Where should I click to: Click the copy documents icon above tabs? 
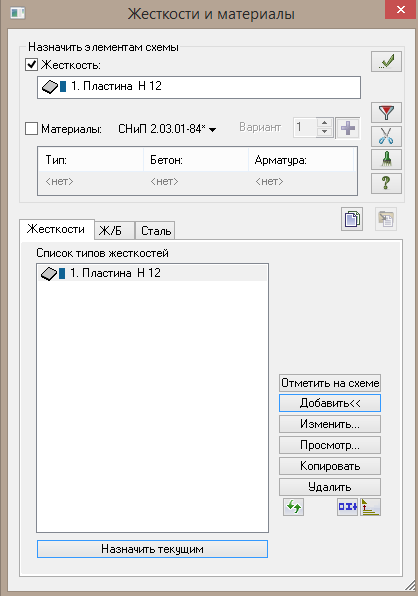352,219
